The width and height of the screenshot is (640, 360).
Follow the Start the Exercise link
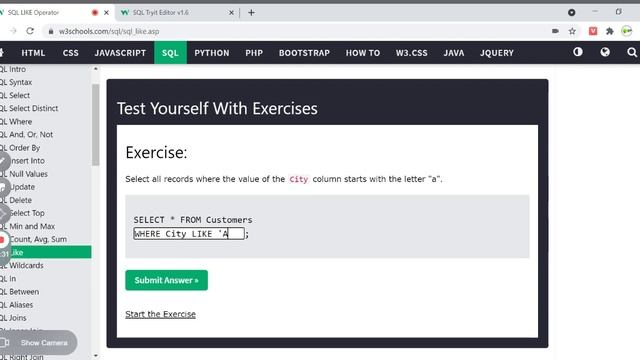coord(160,314)
